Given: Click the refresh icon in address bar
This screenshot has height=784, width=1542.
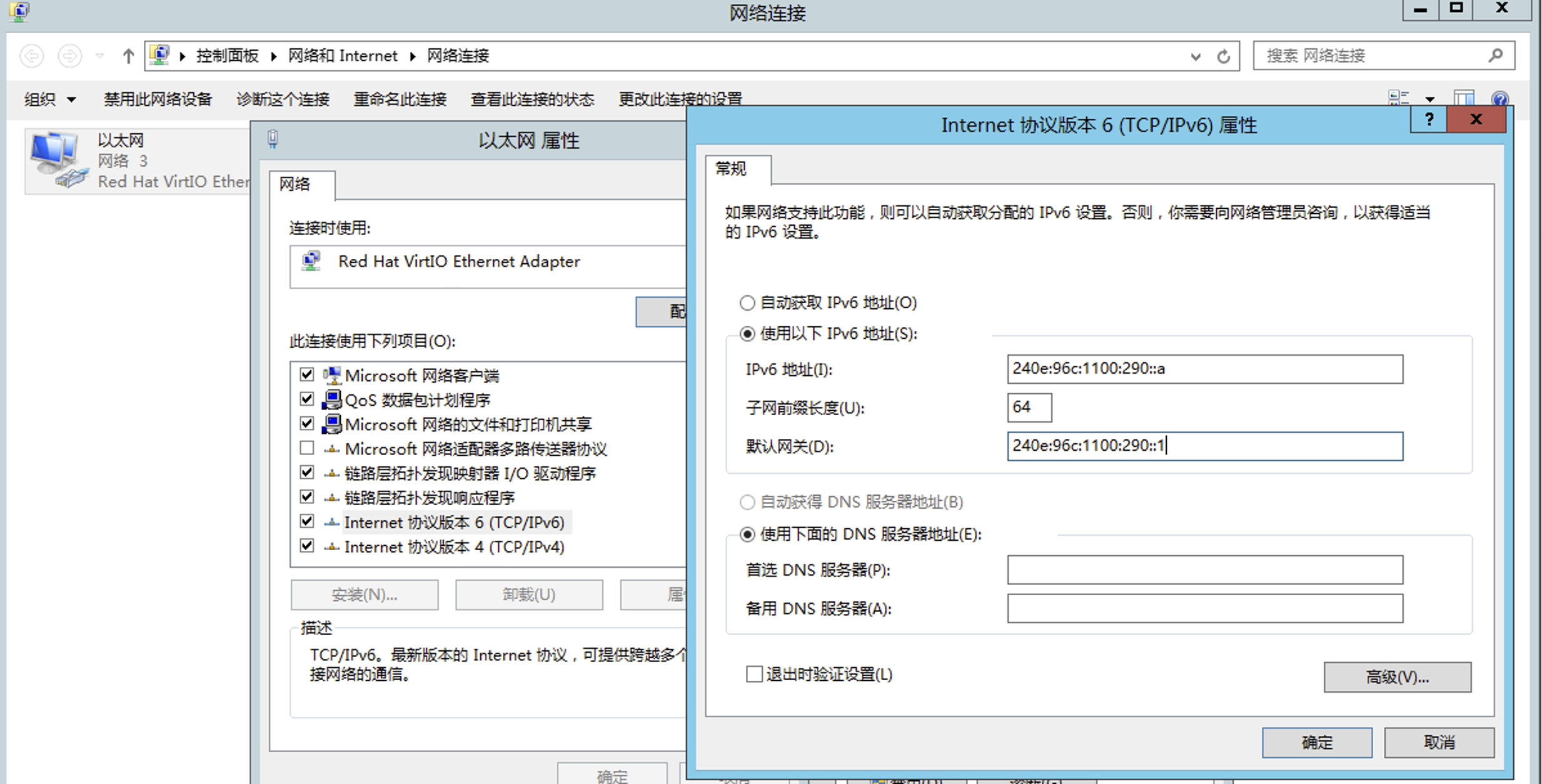Looking at the screenshot, I should pos(1224,56).
